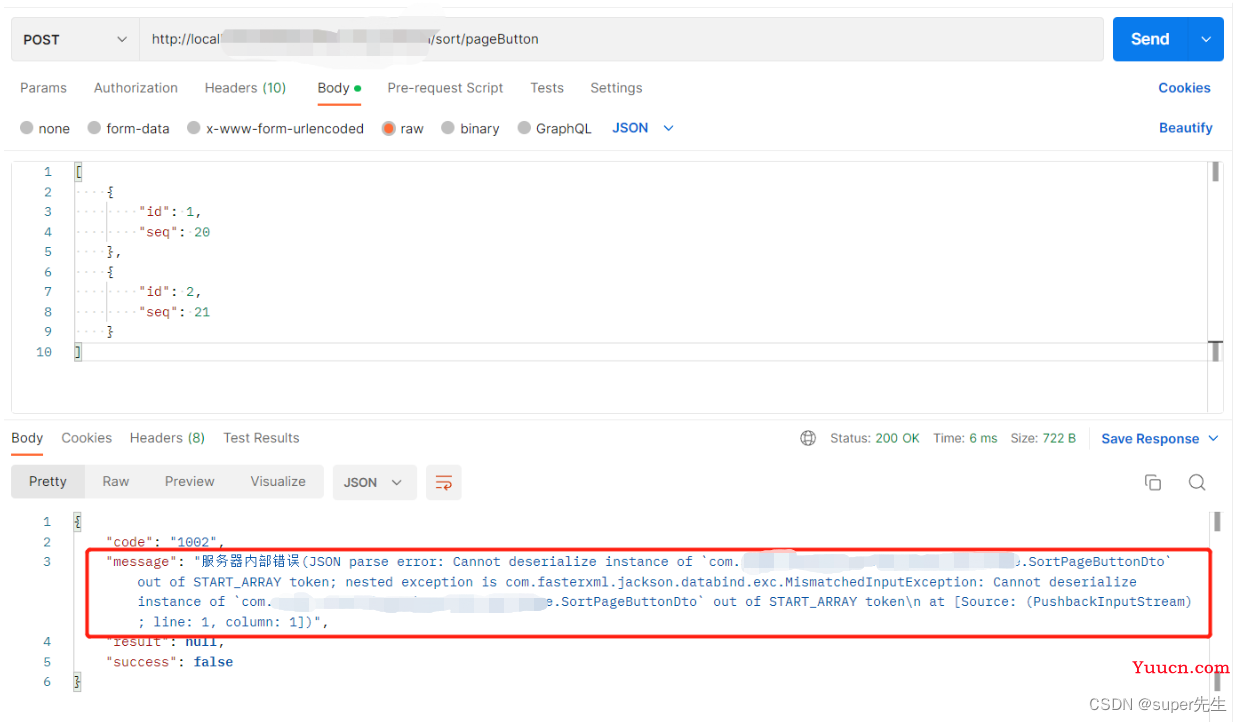1242x722 pixels.
Task: Switch to the response Body tab
Action: point(27,438)
